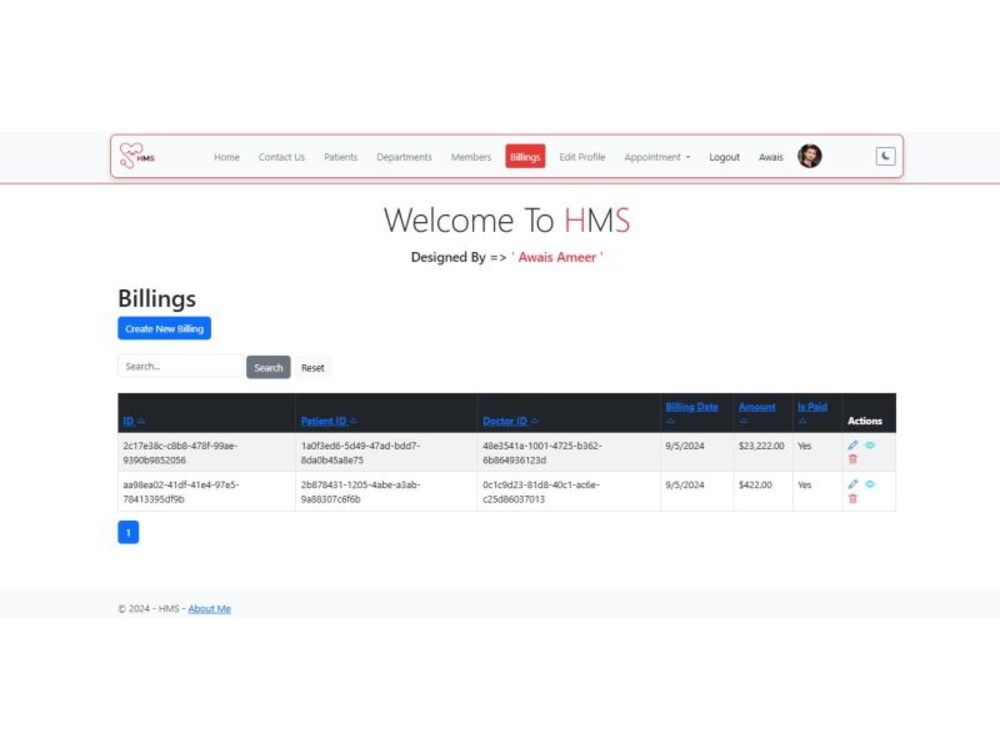Select doctor ID starting with 48e3541a
Screen dimensions: 1000x750
(x=542, y=453)
